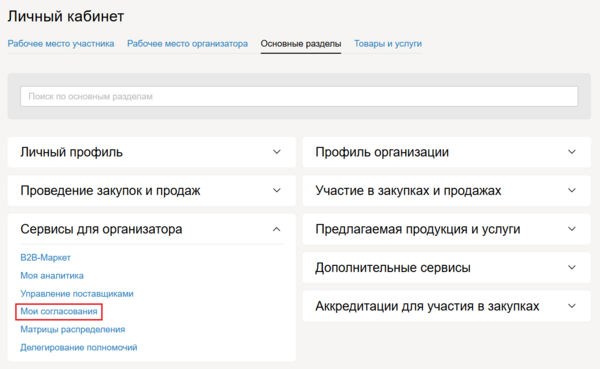The image size is (600, 369).
Task: Click Проведение закупок и продаж heading
Action: 110,191
